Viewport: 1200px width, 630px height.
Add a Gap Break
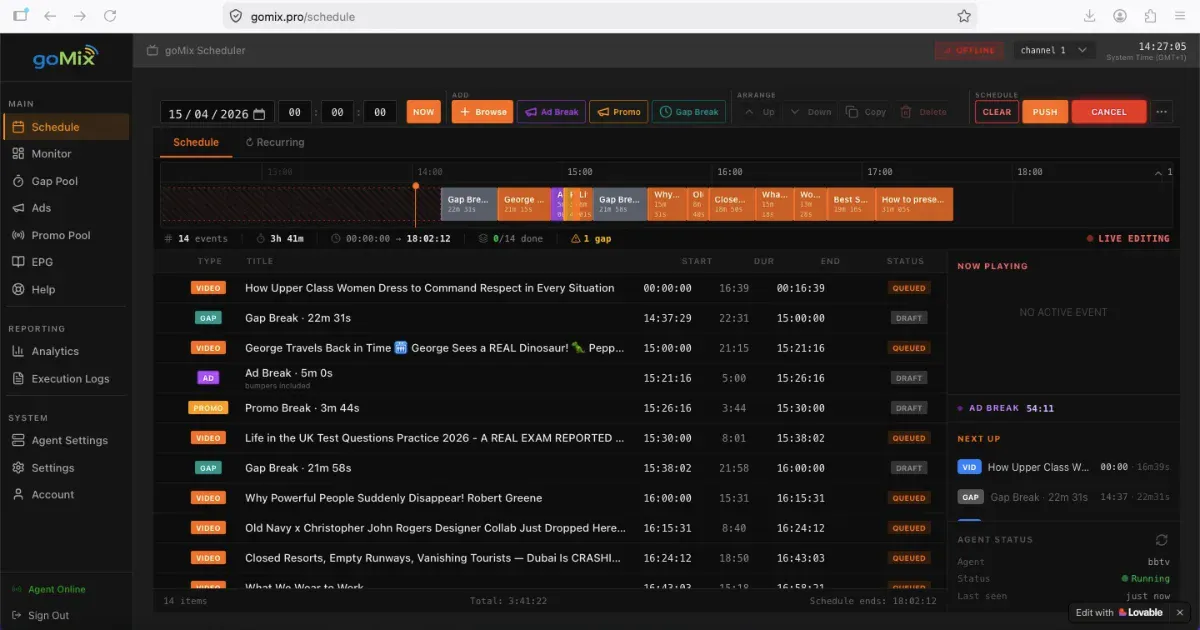(x=689, y=112)
